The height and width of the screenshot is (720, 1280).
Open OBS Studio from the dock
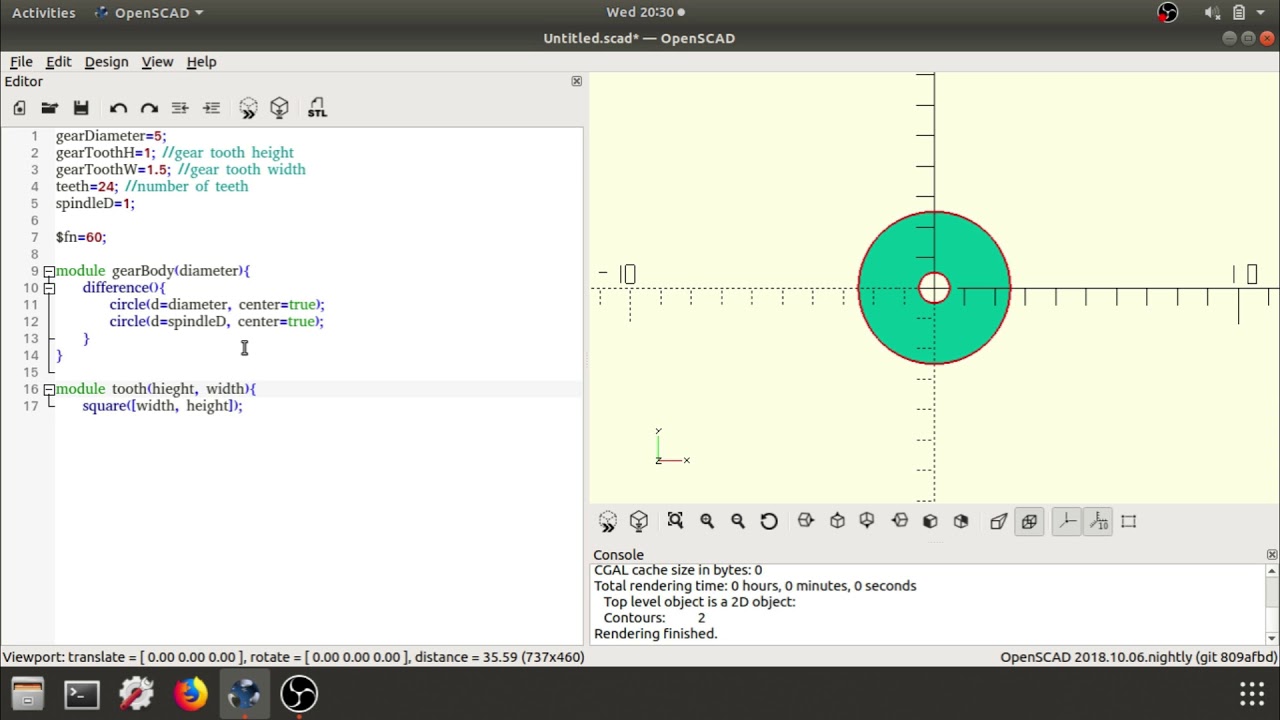click(x=298, y=694)
